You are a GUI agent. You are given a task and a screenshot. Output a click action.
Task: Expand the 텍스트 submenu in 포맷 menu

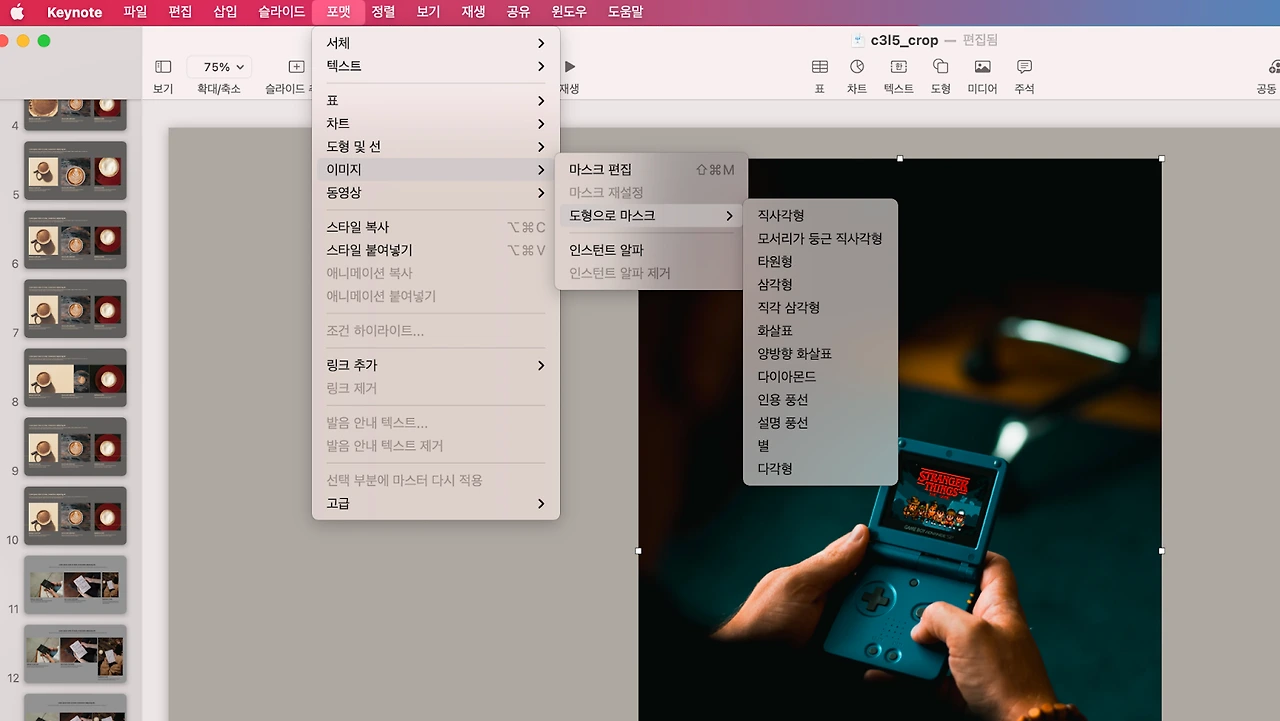(436, 66)
